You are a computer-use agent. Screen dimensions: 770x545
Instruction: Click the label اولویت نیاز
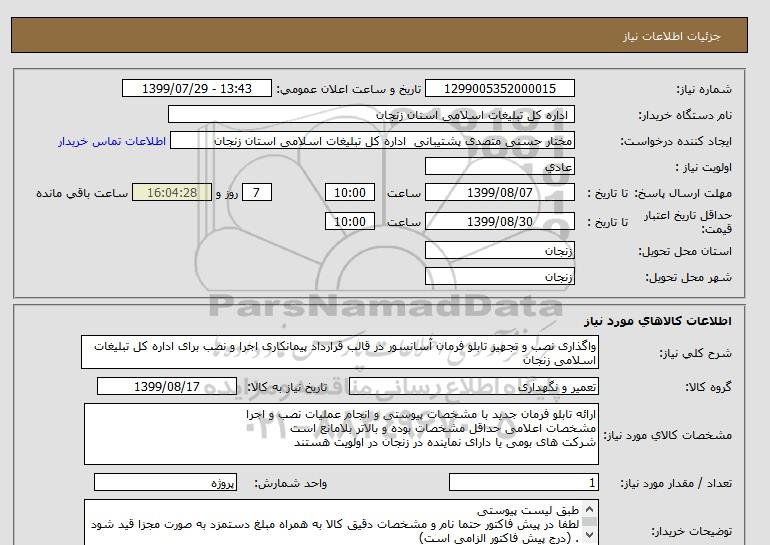click(704, 167)
